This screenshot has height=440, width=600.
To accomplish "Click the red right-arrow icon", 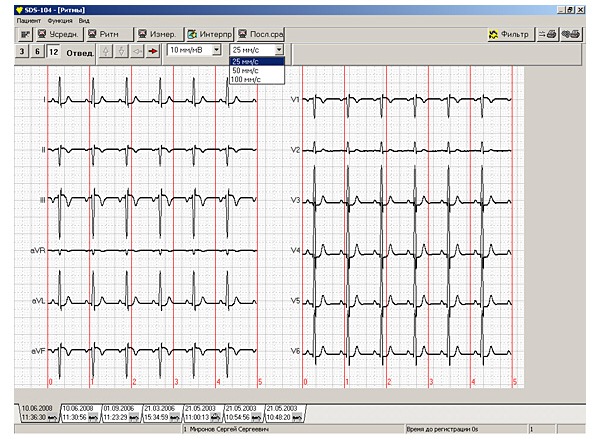I will click(x=153, y=51).
